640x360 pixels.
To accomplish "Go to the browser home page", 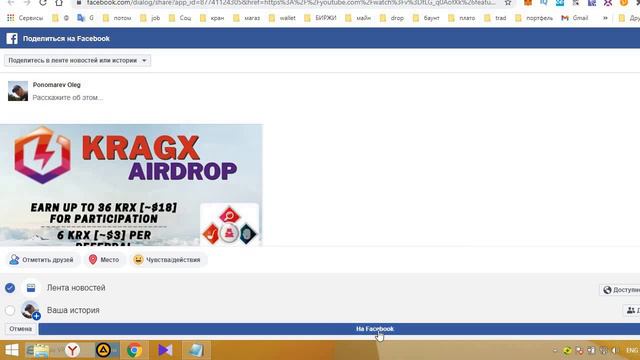I will [59, 2].
